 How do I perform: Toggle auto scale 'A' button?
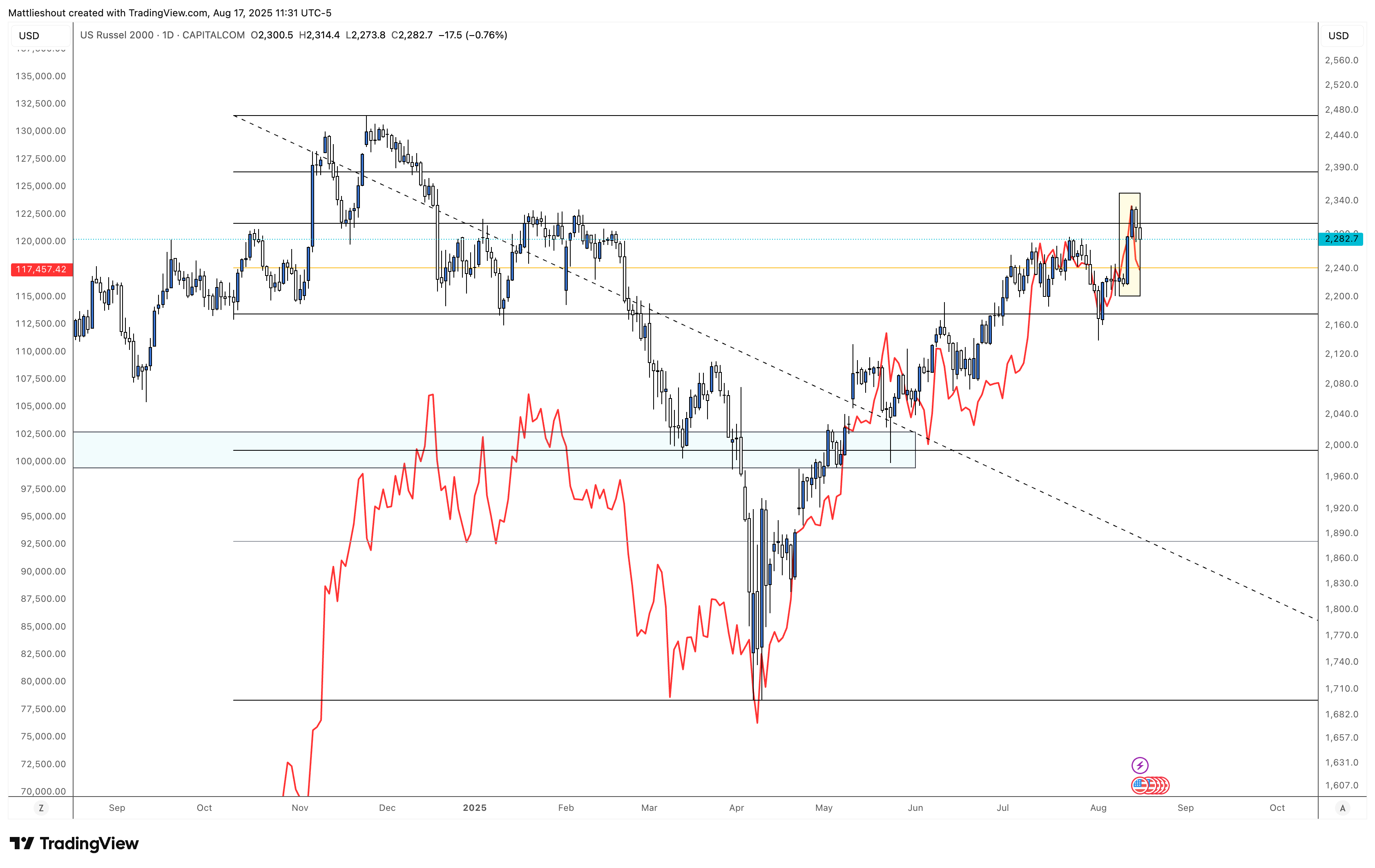(x=1342, y=808)
